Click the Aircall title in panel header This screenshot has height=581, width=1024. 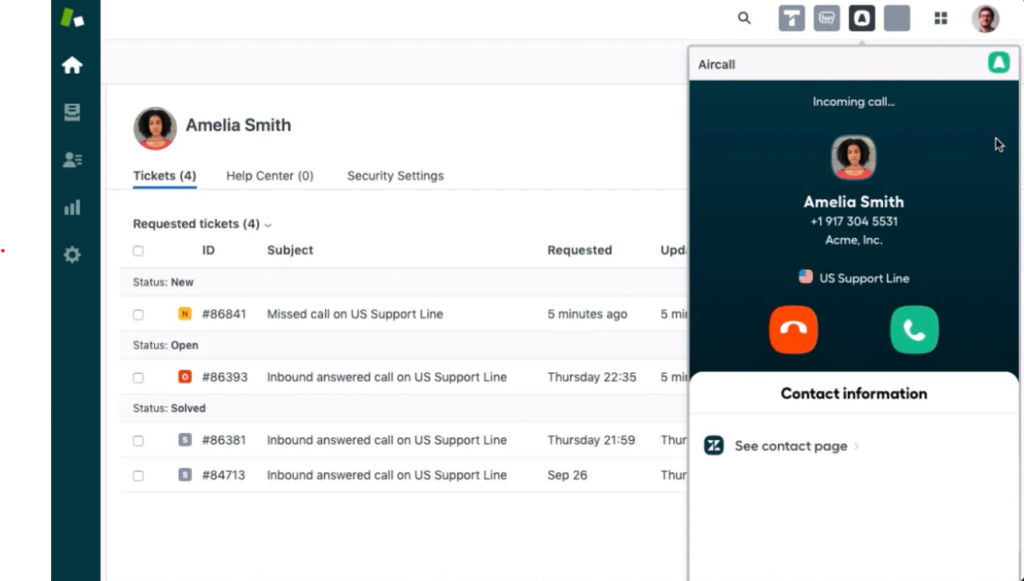(716, 65)
